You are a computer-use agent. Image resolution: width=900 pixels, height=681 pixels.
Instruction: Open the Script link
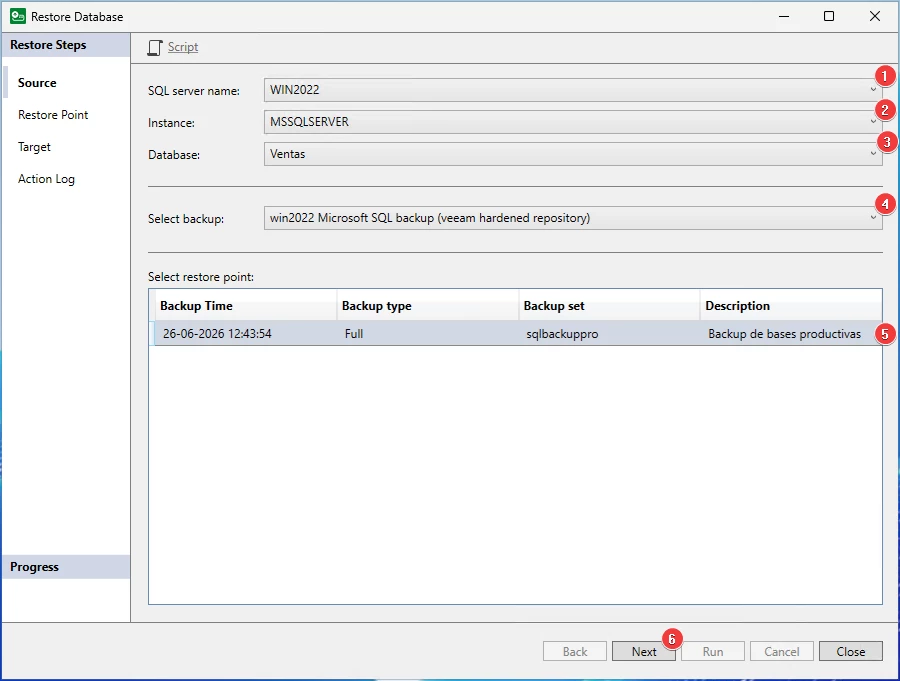pyautogui.click(x=183, y=47)
